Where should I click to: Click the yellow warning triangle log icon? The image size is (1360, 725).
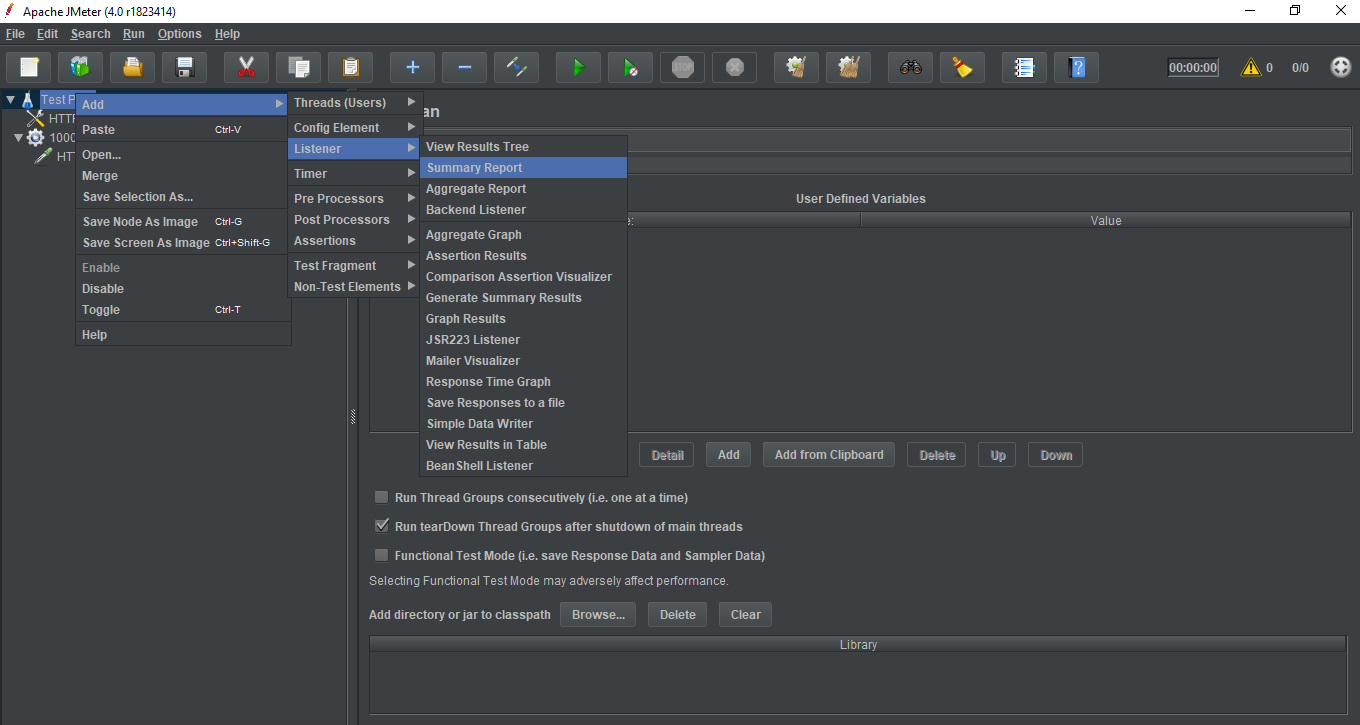pos(1250,68)
